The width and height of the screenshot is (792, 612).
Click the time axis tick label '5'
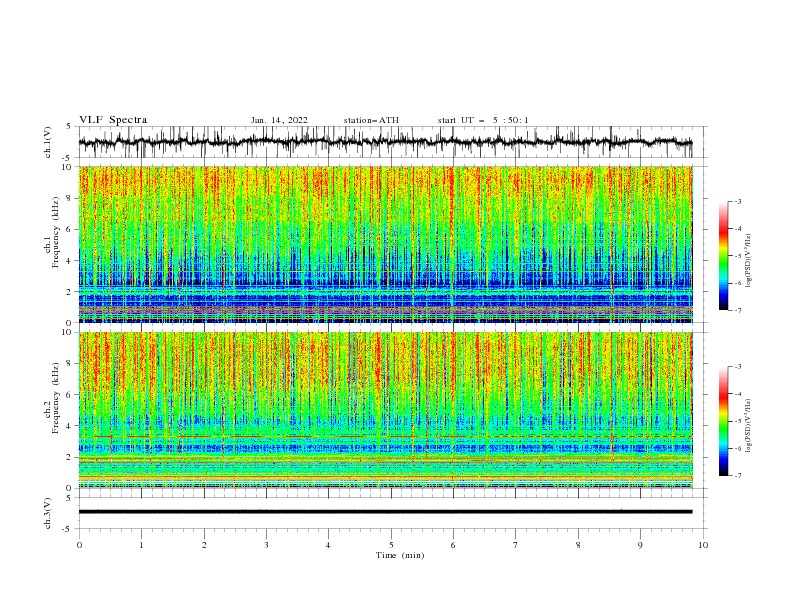[x=391, y=545]
